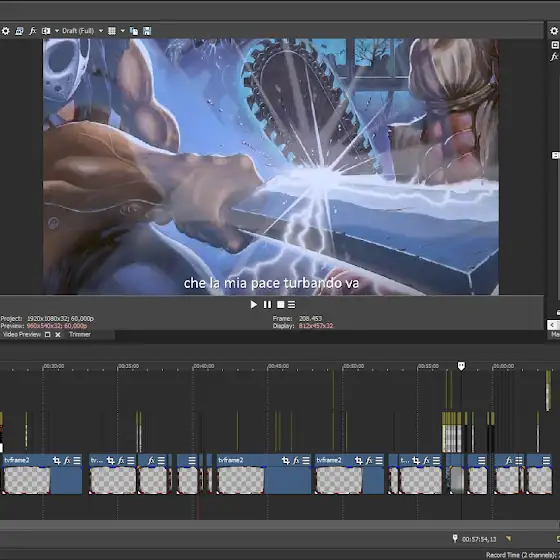Open event menu on tvframe2 clip near 00:50:00
The width and height of the screenshot is (560, 560).
(x=379, y=461)
